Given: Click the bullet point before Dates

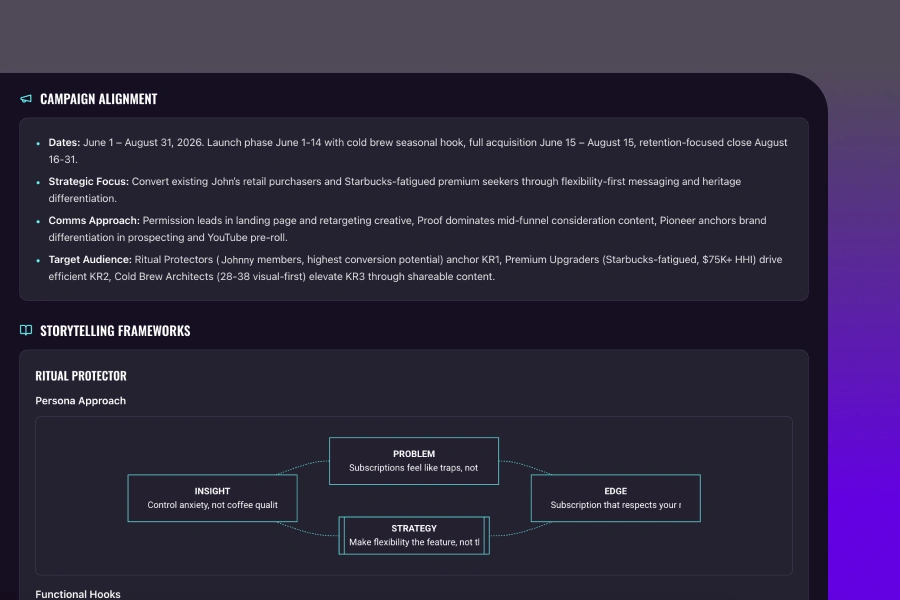Looking at the screenshot, I should pos(38,144).
